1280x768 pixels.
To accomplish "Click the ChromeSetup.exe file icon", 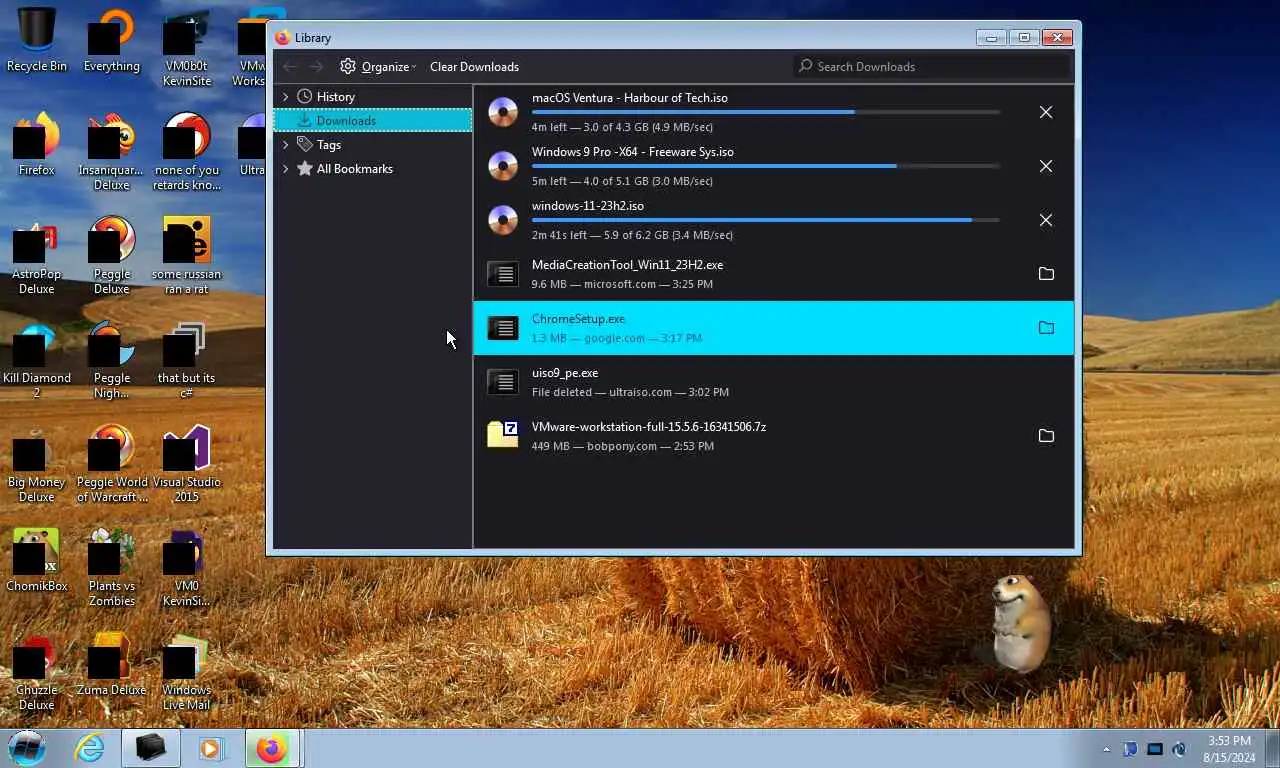I will coord(503,328).
